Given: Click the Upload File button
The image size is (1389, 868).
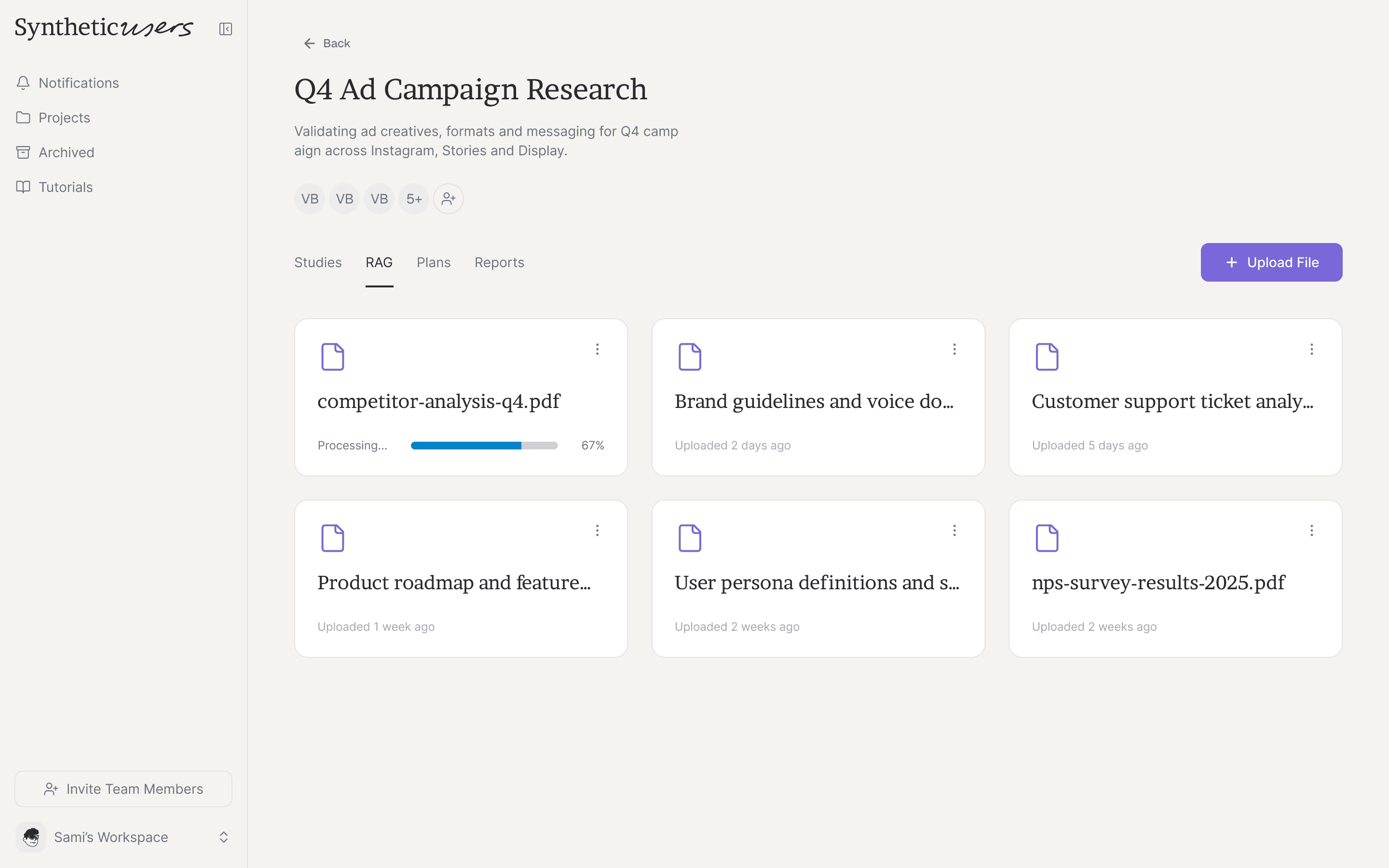Looking at the screenshot, I should pos(1271,262).
